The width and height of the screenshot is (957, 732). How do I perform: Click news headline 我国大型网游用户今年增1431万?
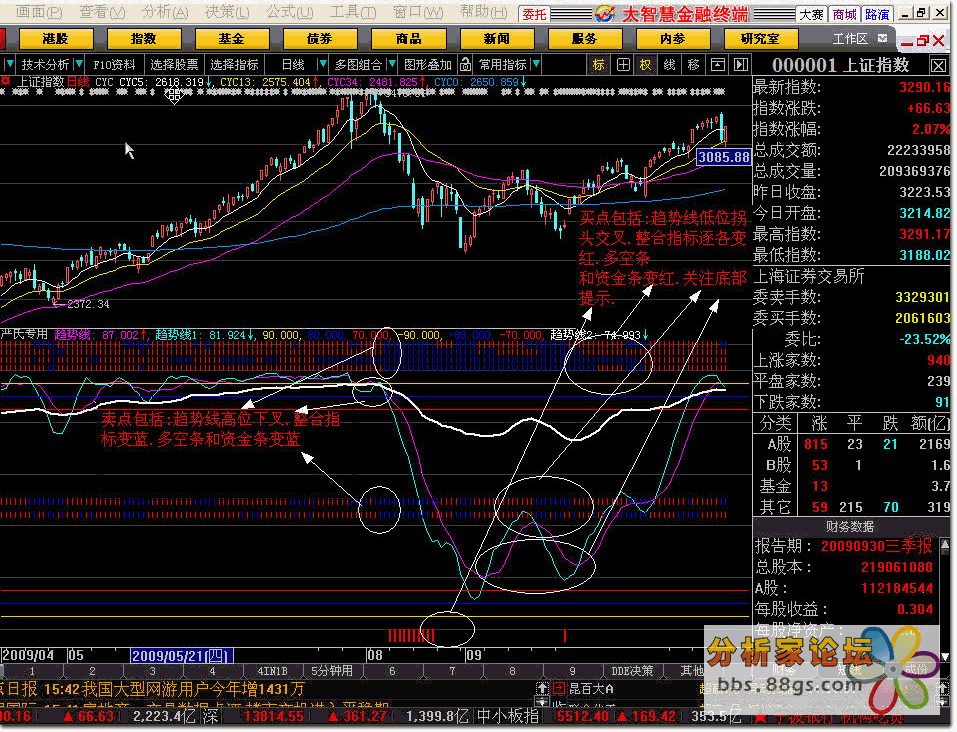point(192,689)
